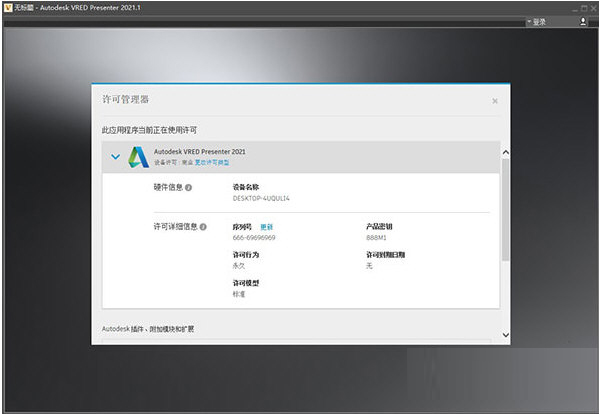Select the product key value 888M1
Image resolution: width=599 pixels, height=414 pixels.
[x=376, y=238]
